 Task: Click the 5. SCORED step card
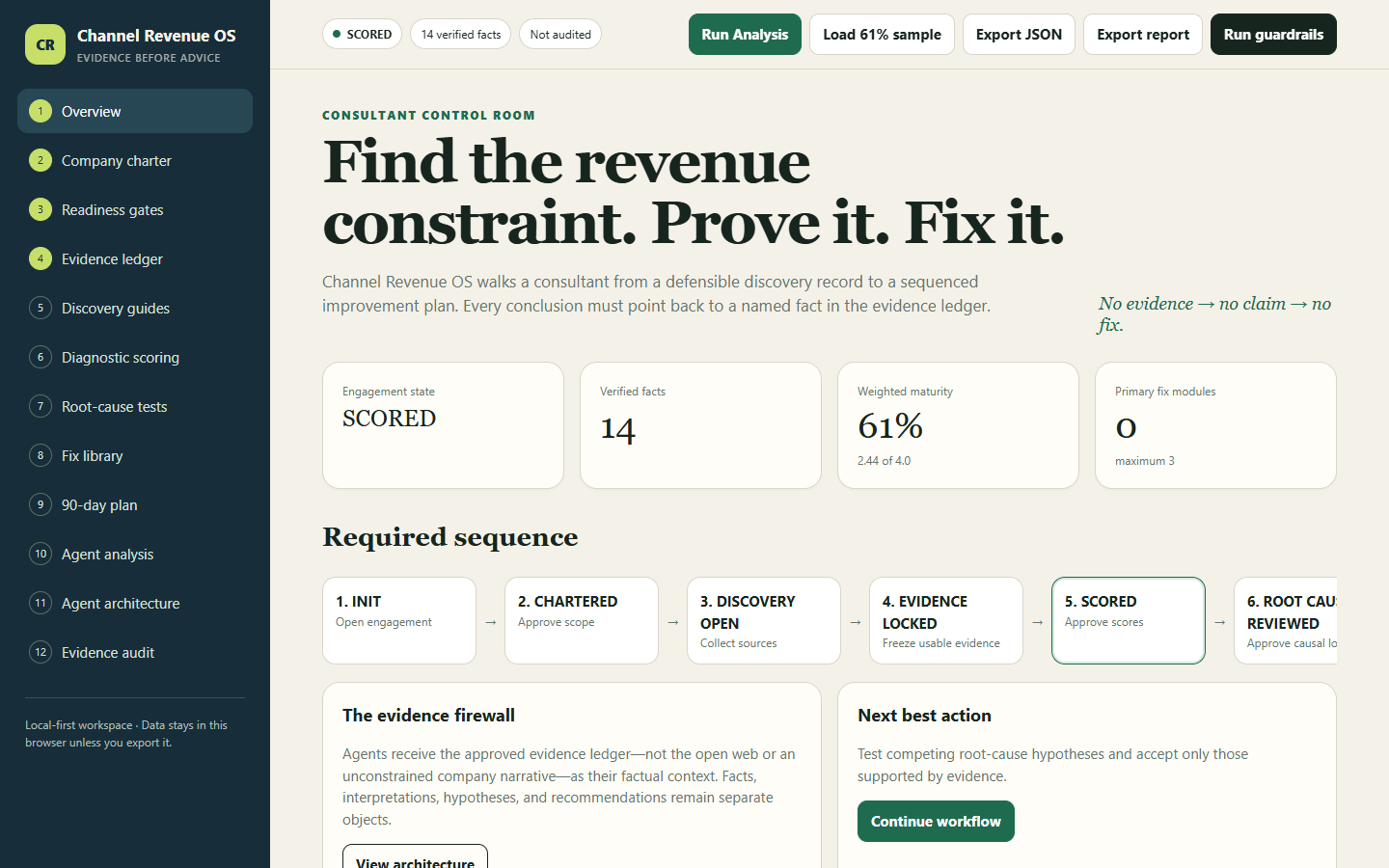click(1129, 620)
